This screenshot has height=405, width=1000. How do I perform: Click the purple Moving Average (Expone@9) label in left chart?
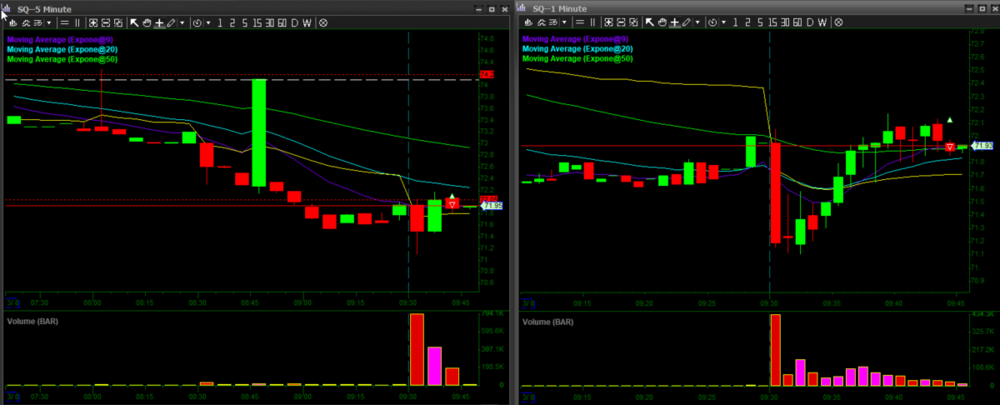[x=59, y=39]
